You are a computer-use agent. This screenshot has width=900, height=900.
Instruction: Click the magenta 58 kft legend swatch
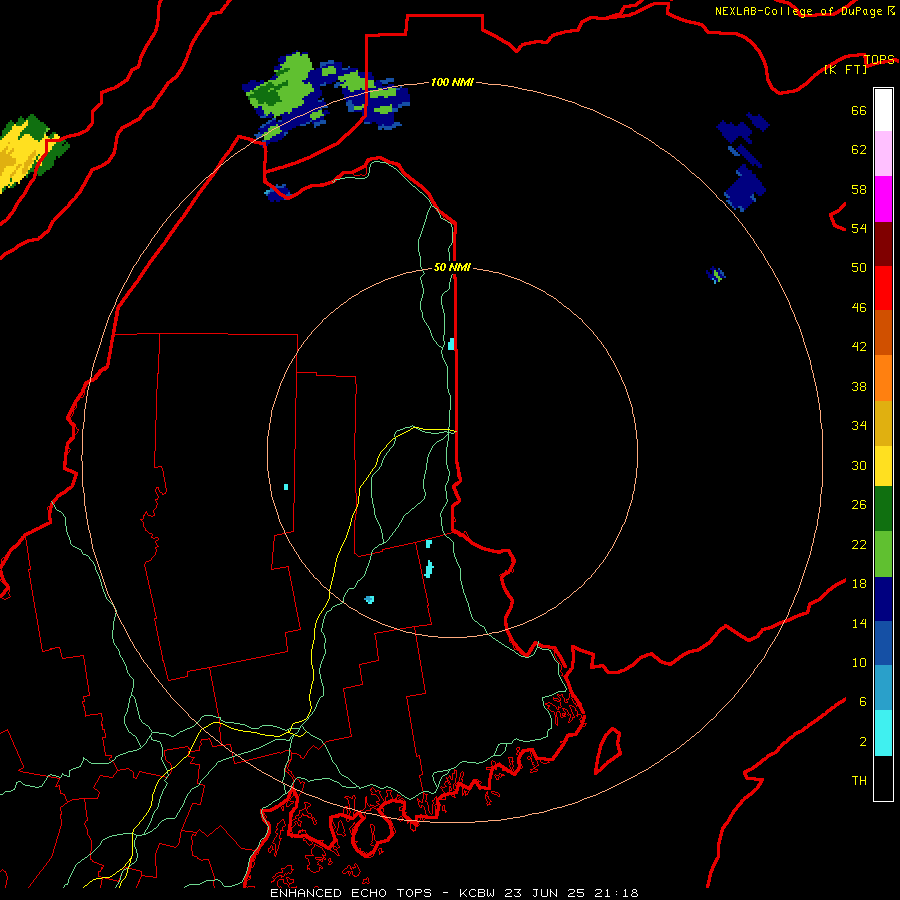[883, 199]
